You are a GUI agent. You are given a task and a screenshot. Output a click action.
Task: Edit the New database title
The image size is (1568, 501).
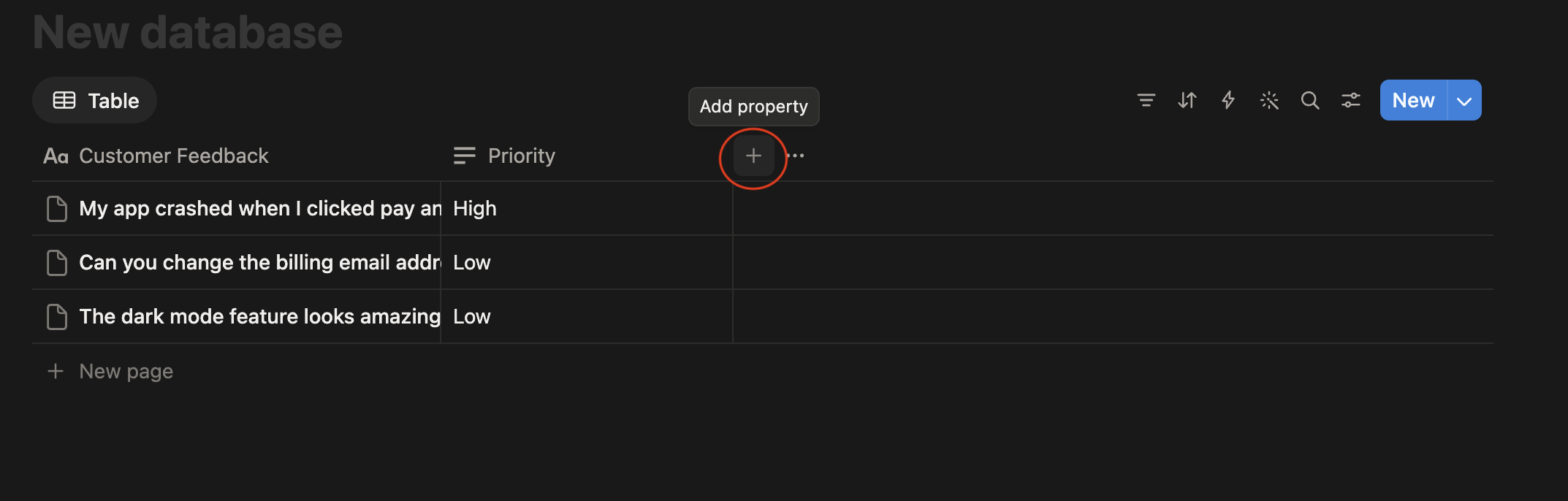pos(188,32)
